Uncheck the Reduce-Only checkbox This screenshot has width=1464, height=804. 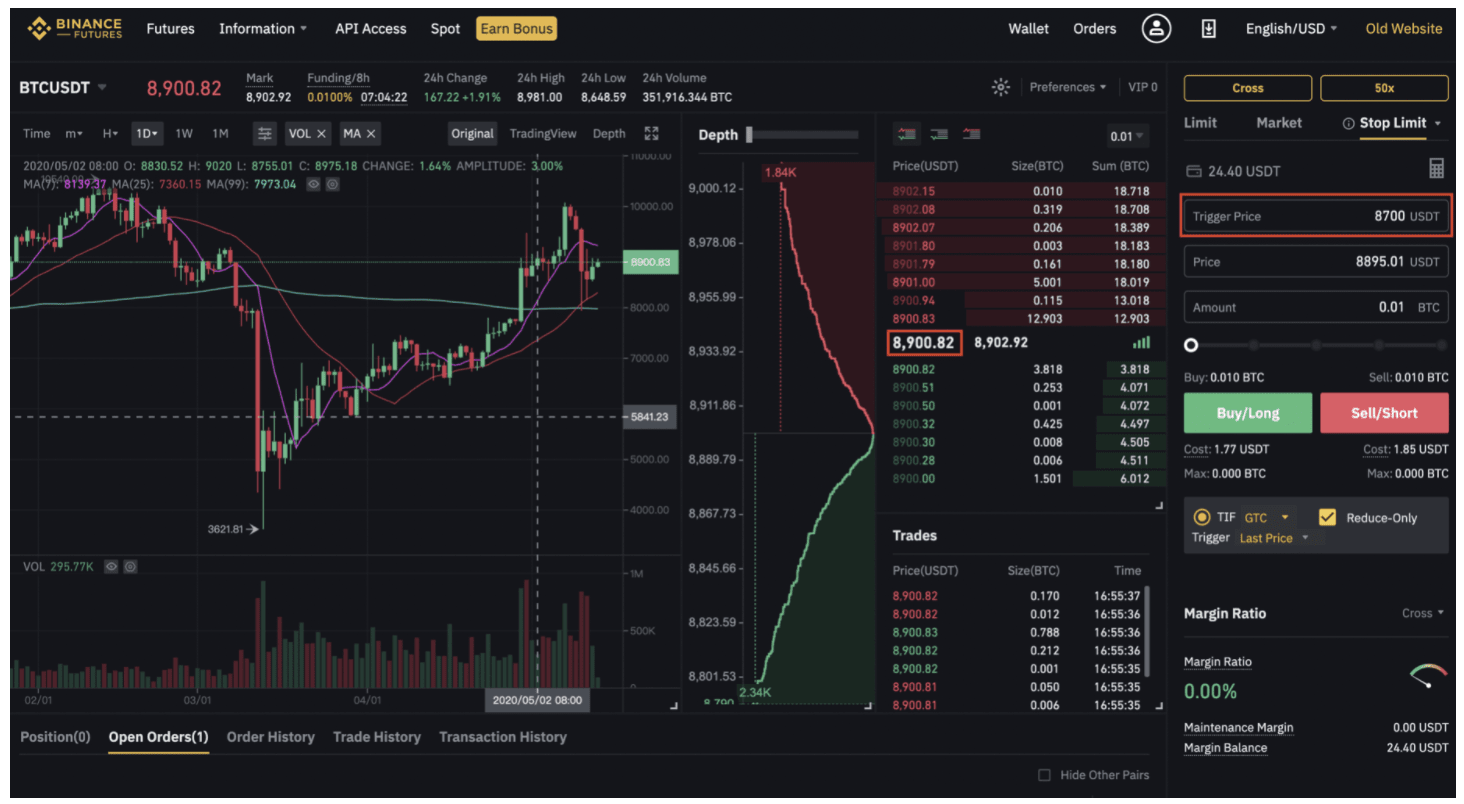click(x=1328, y=517)
